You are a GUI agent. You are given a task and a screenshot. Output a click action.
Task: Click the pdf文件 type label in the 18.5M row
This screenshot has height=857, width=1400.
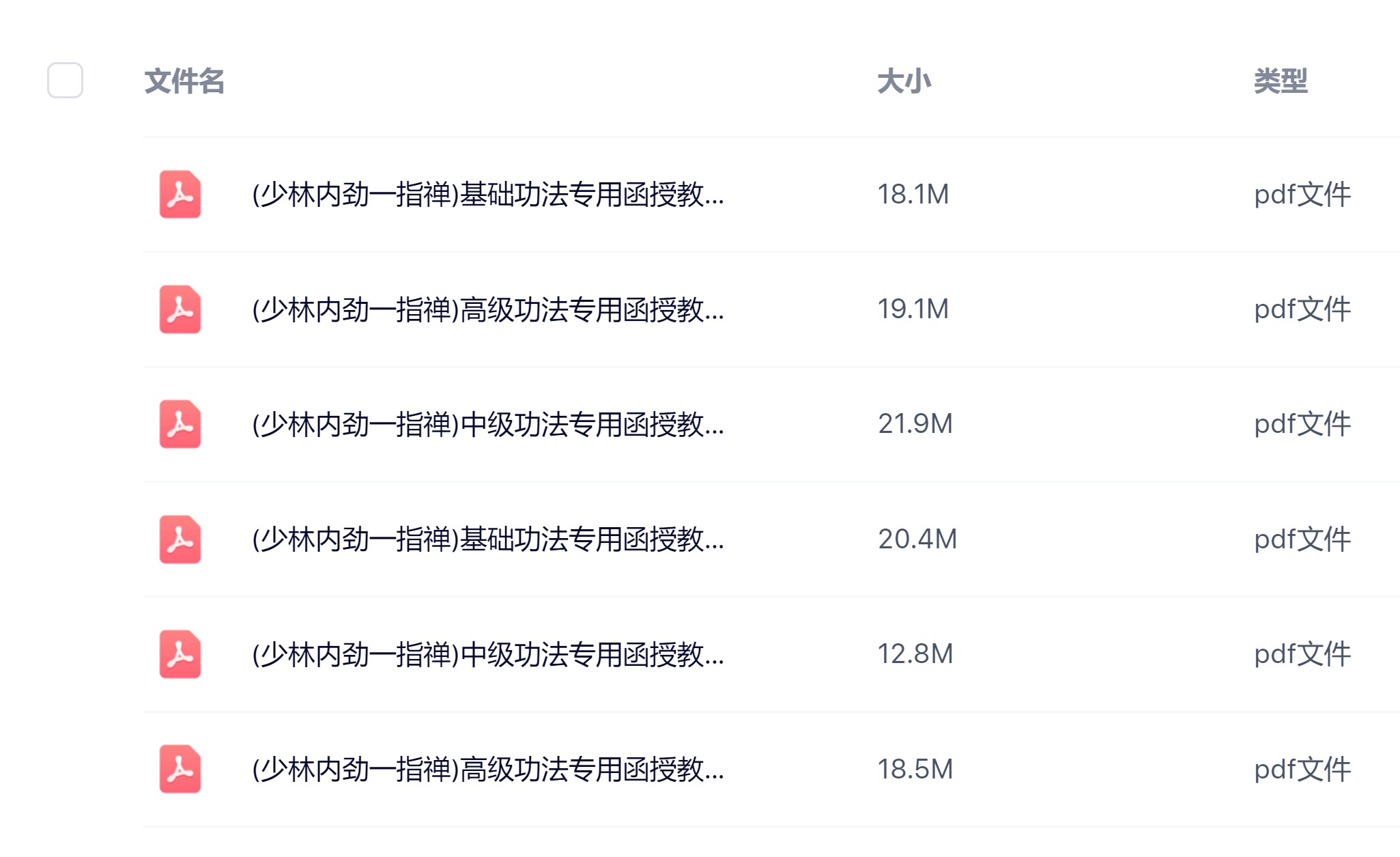[1302, 769]
